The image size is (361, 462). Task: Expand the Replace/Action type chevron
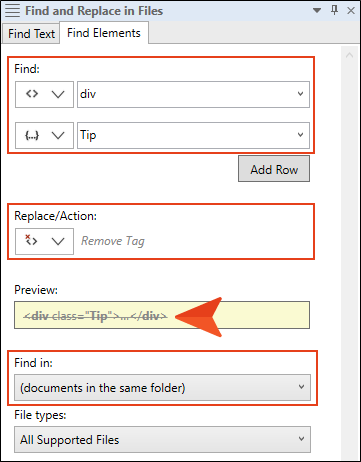tap(58, 241)
